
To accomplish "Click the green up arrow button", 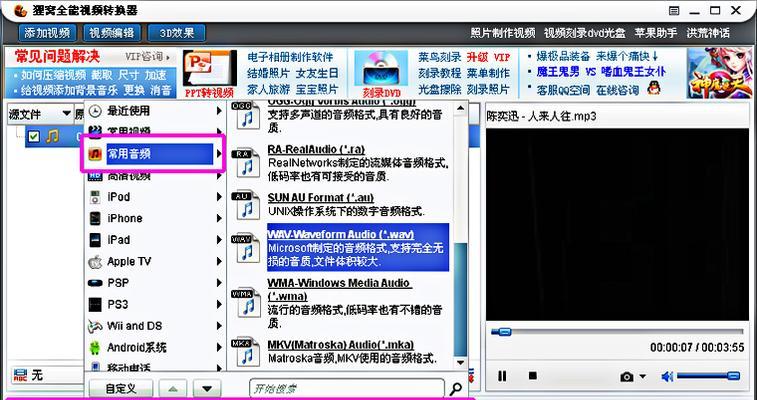I will (174, 389).
